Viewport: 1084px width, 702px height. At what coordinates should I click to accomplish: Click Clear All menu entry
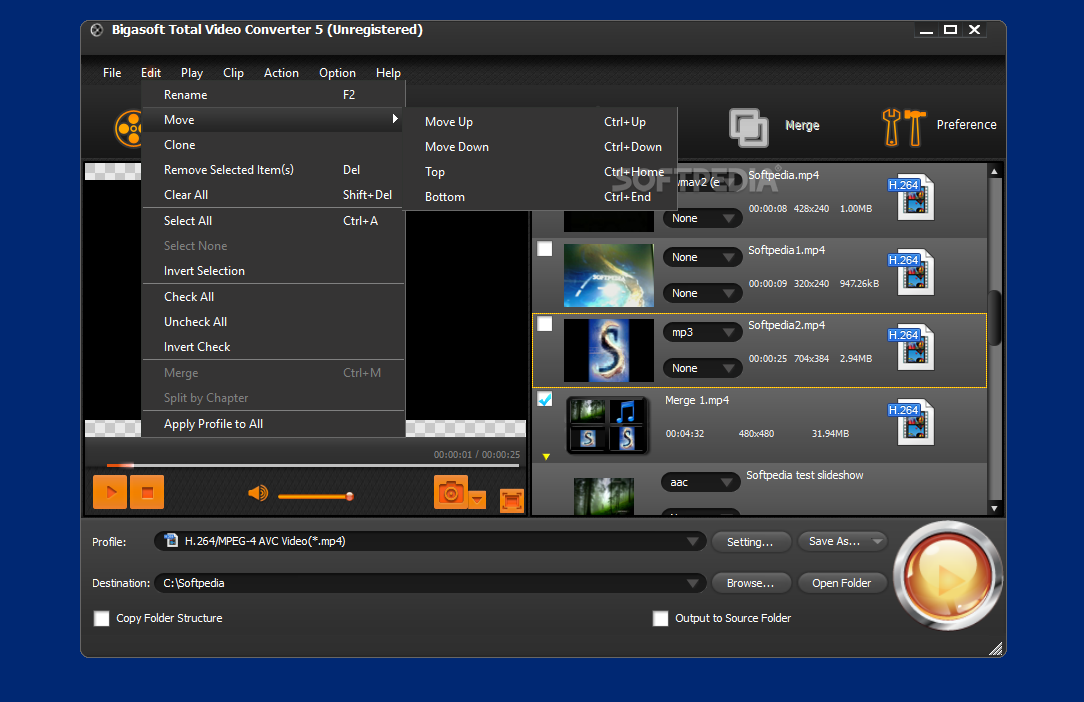click(273, 195)
